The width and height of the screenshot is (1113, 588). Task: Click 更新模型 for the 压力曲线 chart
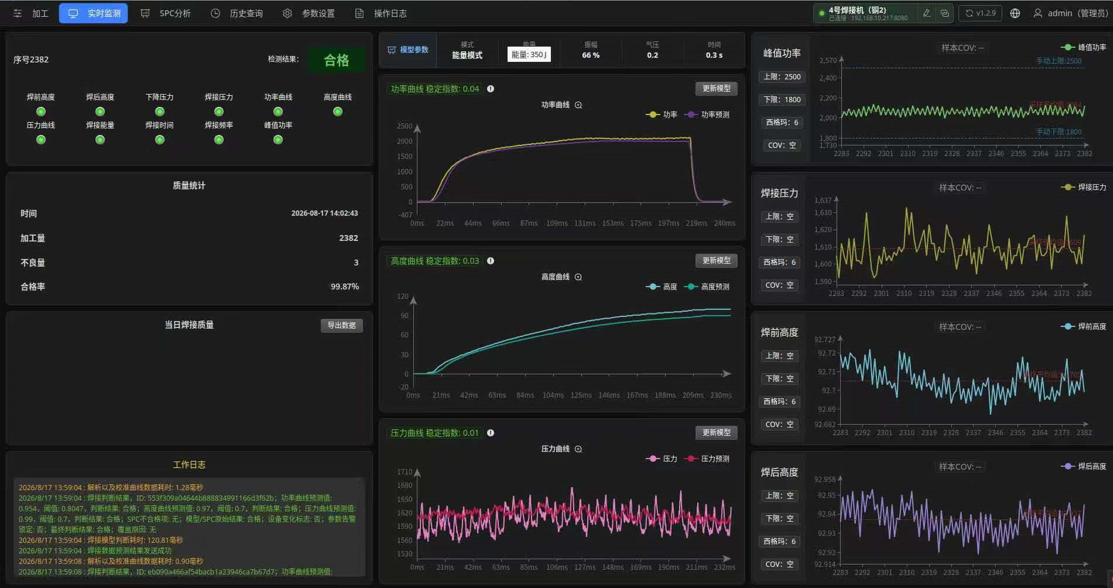click(x=716, y=432)
